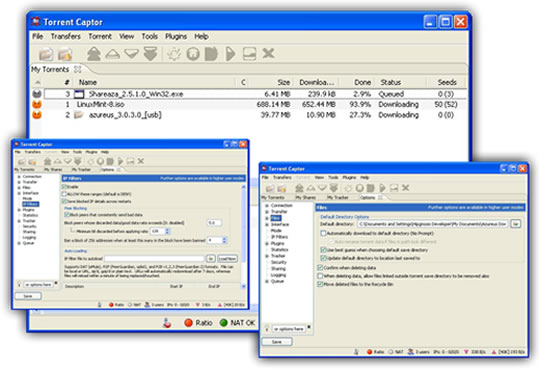Click the start arrow icon in main toolbar
Screen dimensions: 540x372
tap(230, 54)
